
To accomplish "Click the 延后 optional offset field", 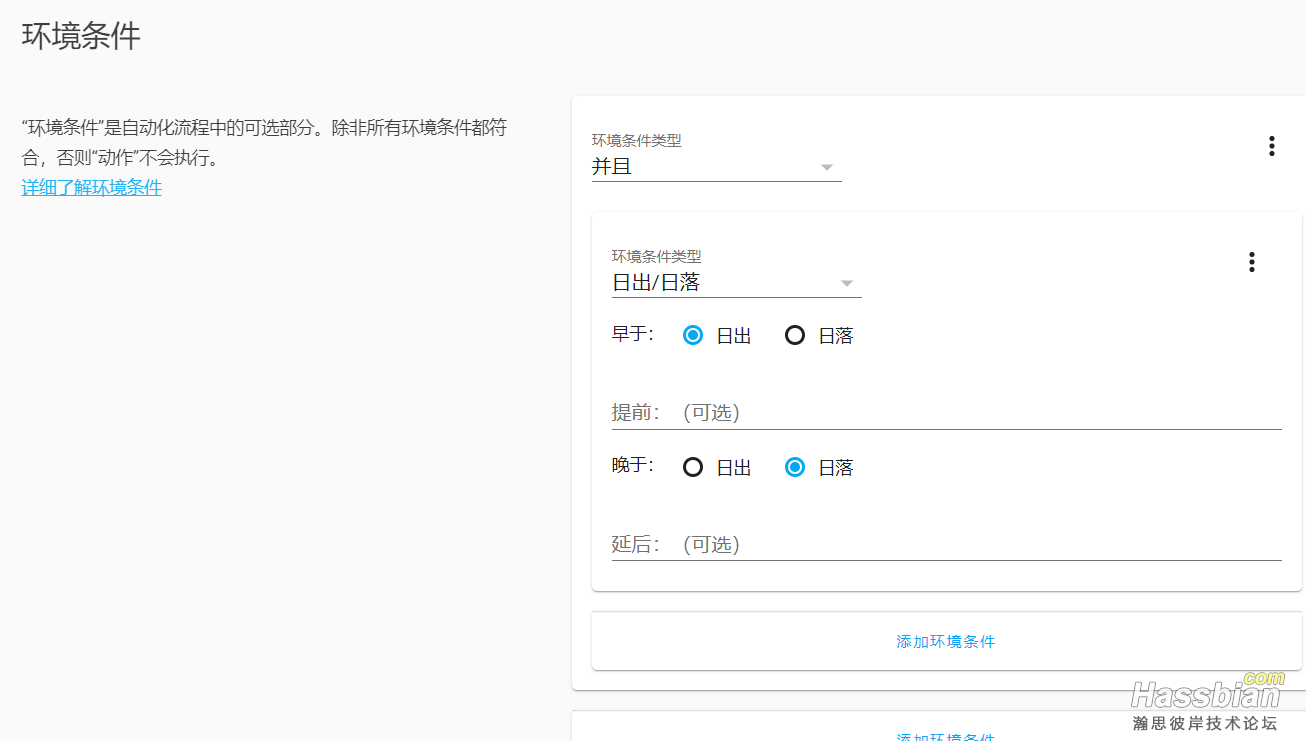I will [x=946, y=544].
